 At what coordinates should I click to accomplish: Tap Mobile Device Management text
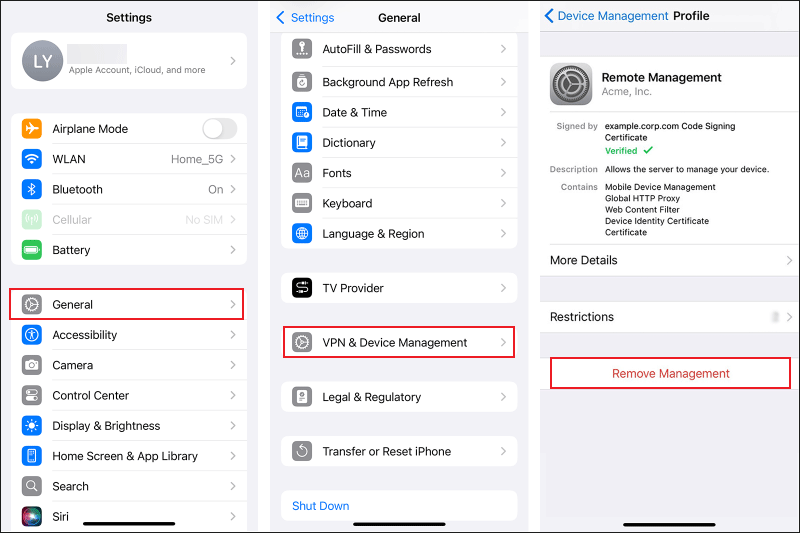click(660, 187)
